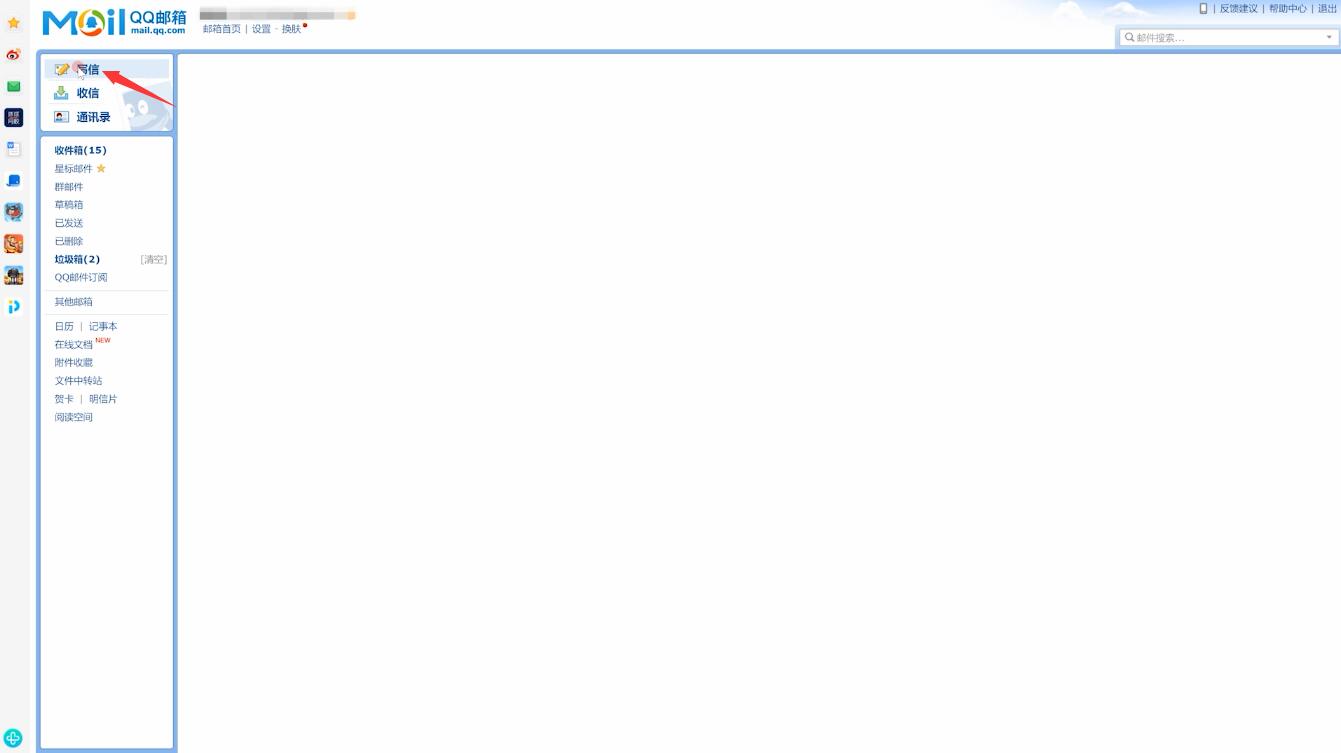This screenshot has height=753, width=1341.
Task: Open the 星标邮件 starred mail folder
Action: (x=73, y=168)
